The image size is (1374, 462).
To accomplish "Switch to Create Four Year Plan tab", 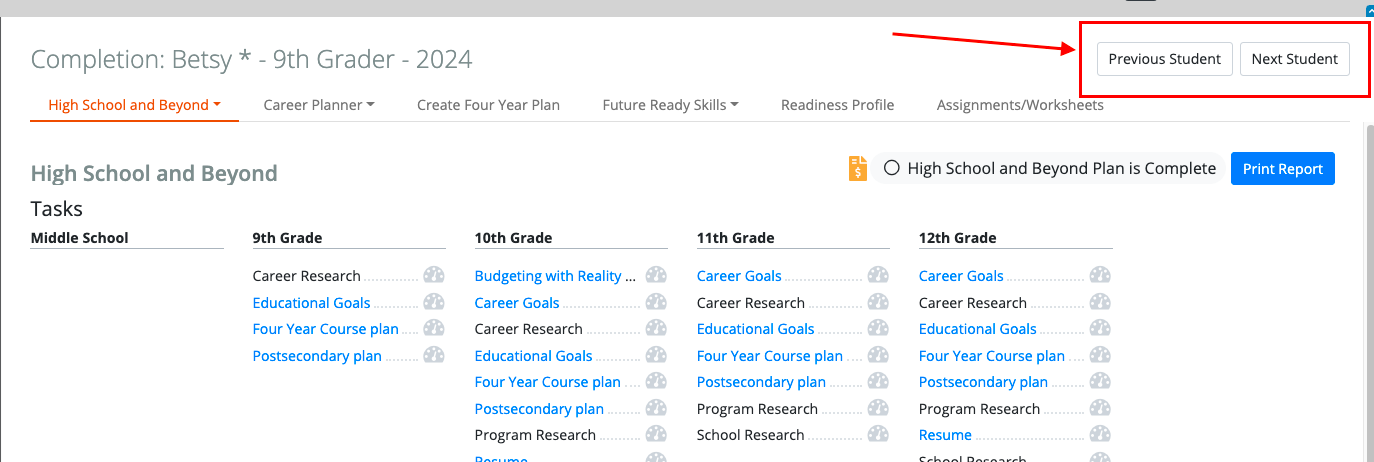I will pos(488,105).
